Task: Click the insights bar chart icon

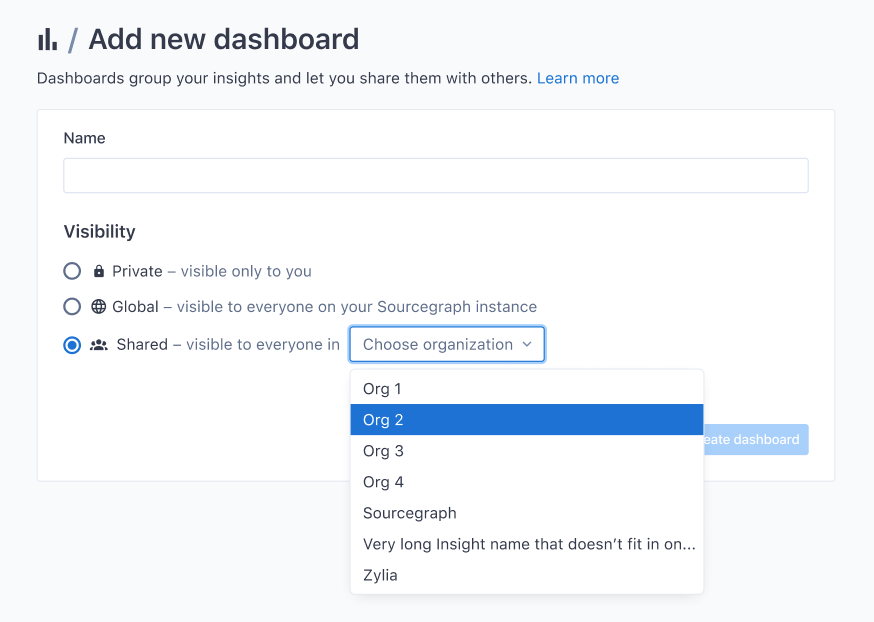Action: 47,40
